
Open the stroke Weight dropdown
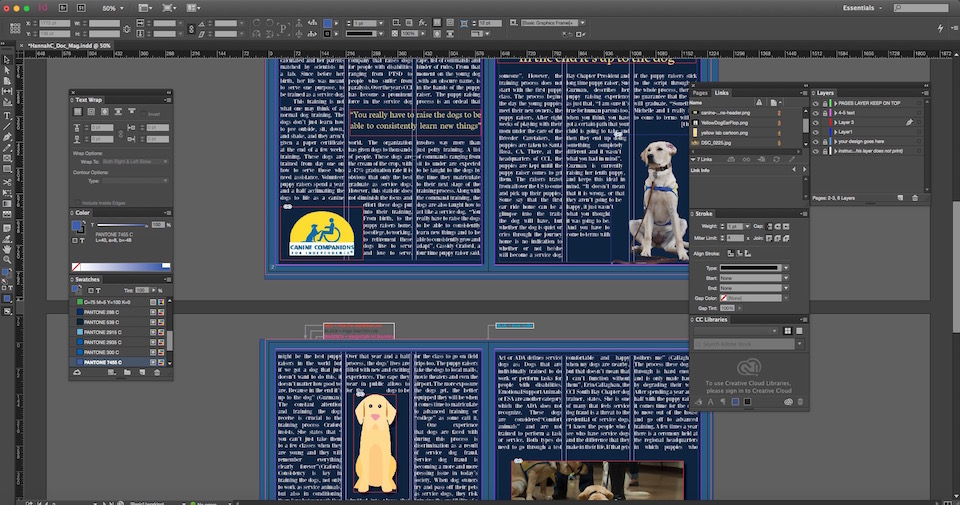pos(747,226)
